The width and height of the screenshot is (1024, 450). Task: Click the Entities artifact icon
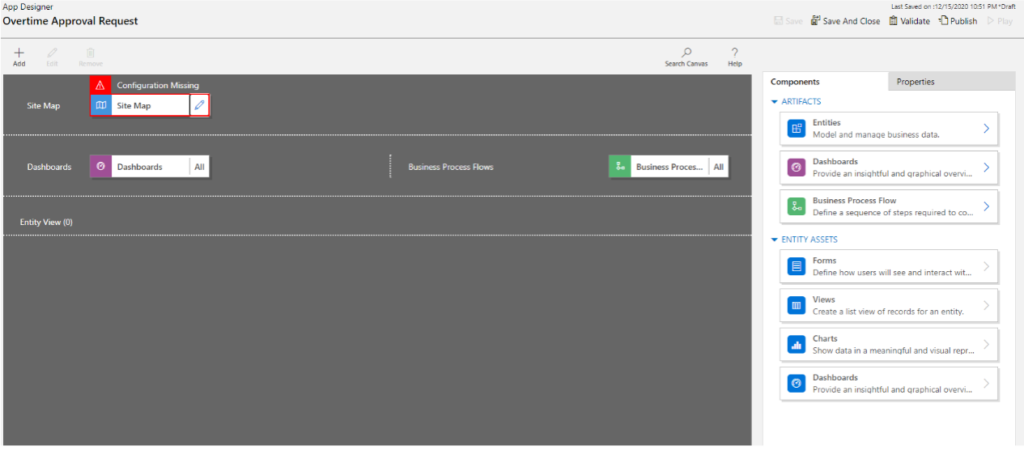pyautogui.click(x=796, y=129)
